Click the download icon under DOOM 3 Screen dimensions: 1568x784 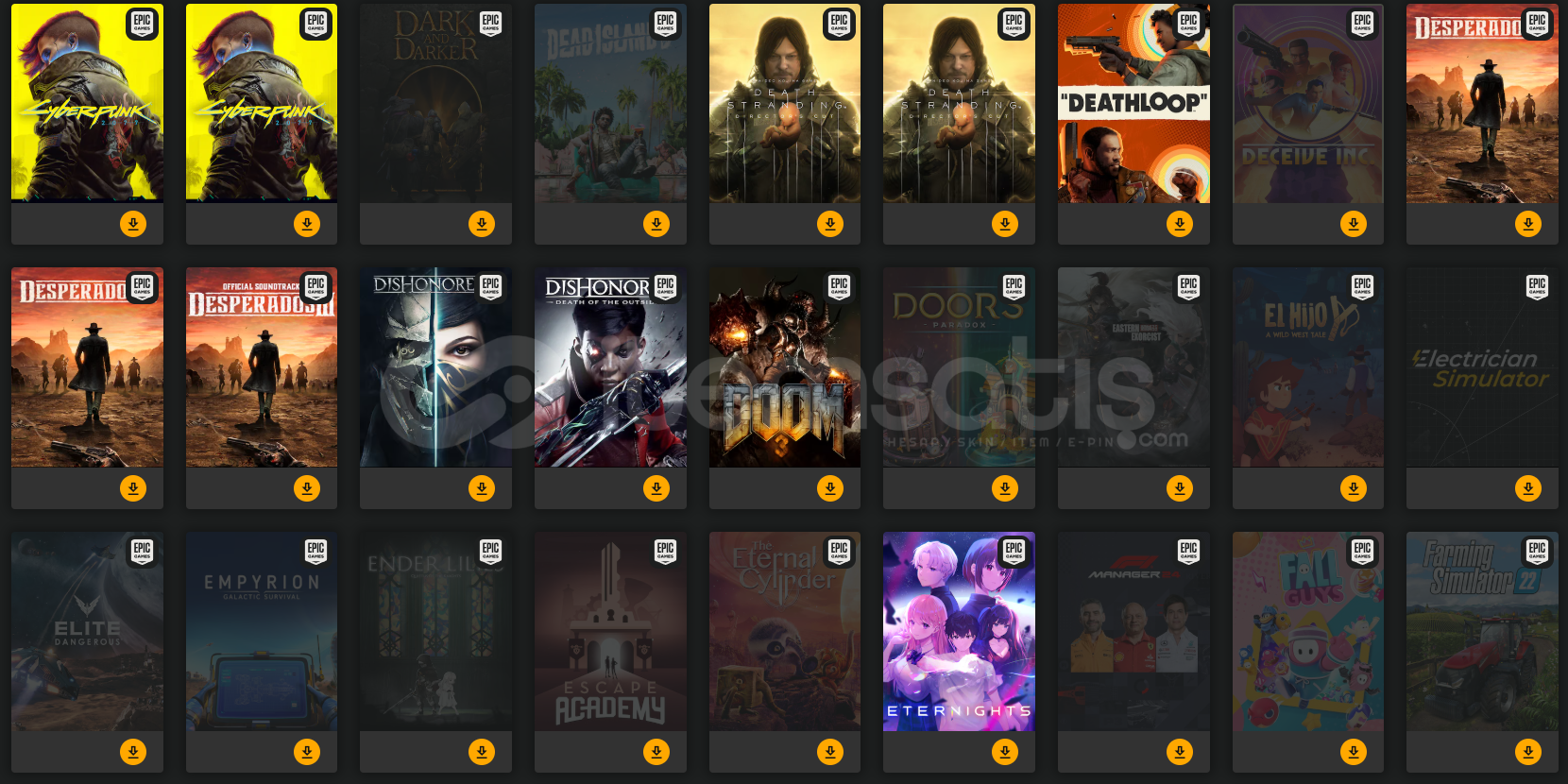coord(830,488)
